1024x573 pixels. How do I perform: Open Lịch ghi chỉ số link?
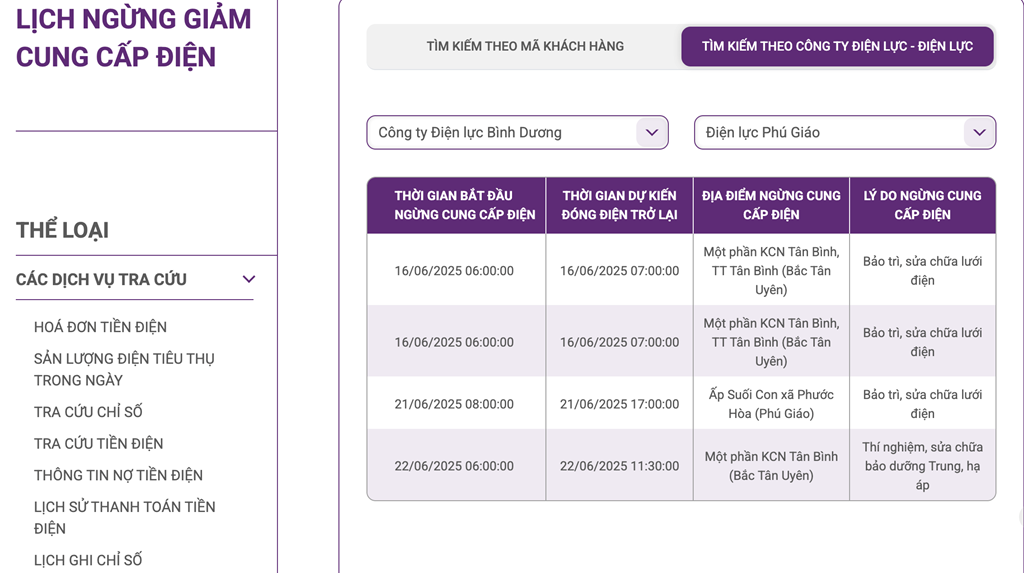[88, 560]
